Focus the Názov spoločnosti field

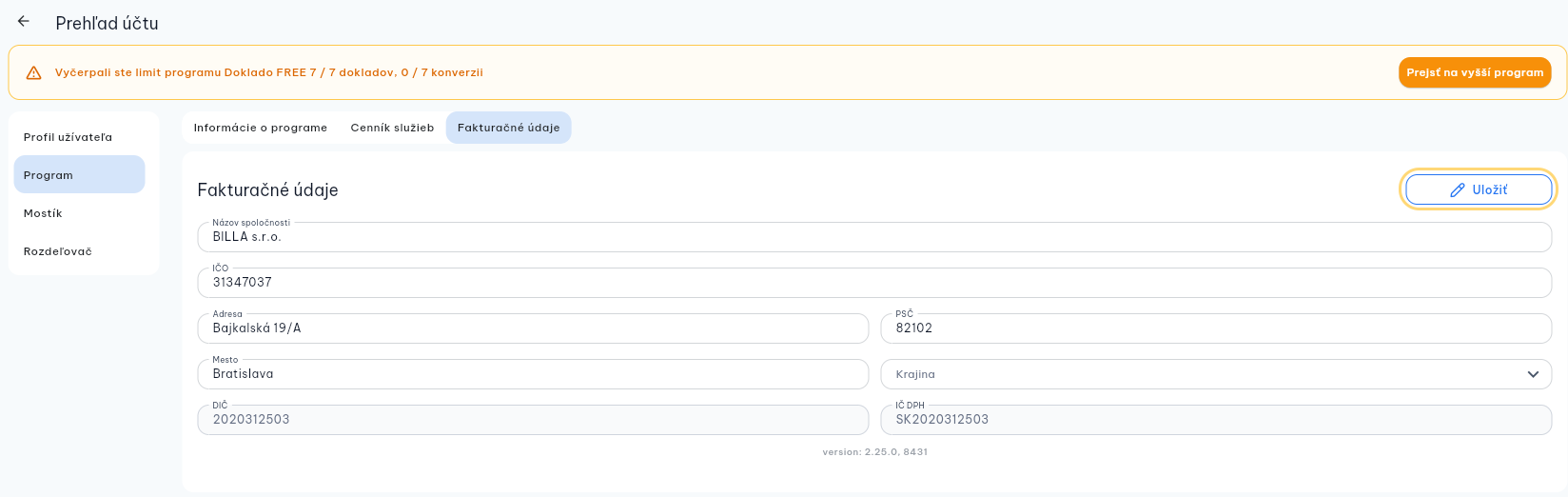point(874,237)
